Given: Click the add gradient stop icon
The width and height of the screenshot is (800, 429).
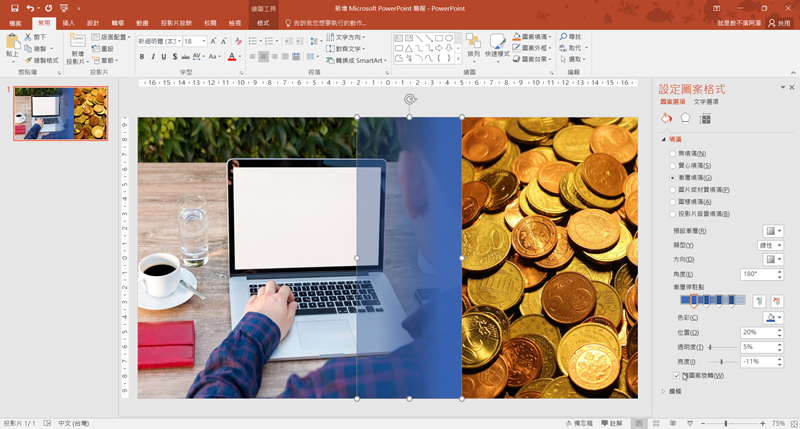Looking at the screenshot, I should 760,300.
